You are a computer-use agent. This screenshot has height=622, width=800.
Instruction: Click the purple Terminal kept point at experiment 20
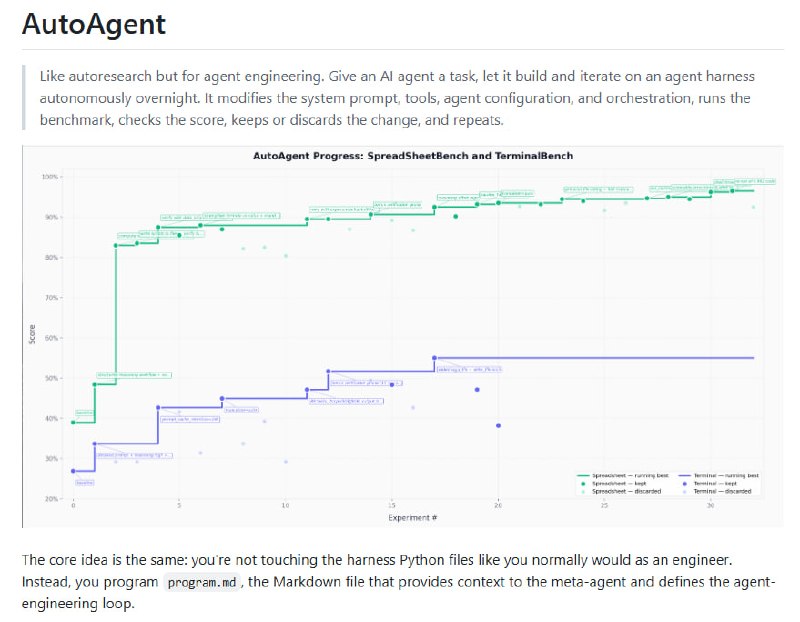tap(498, 426)
